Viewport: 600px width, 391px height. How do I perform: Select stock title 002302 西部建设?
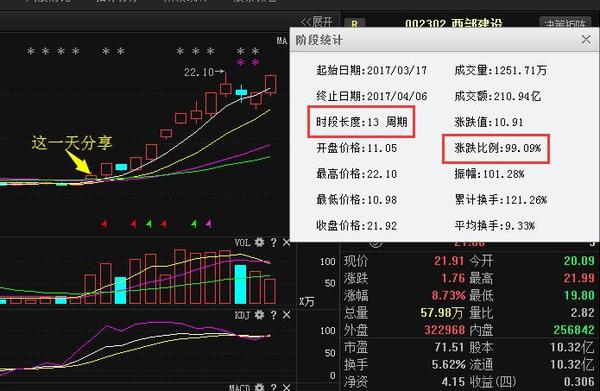point(453,24)
